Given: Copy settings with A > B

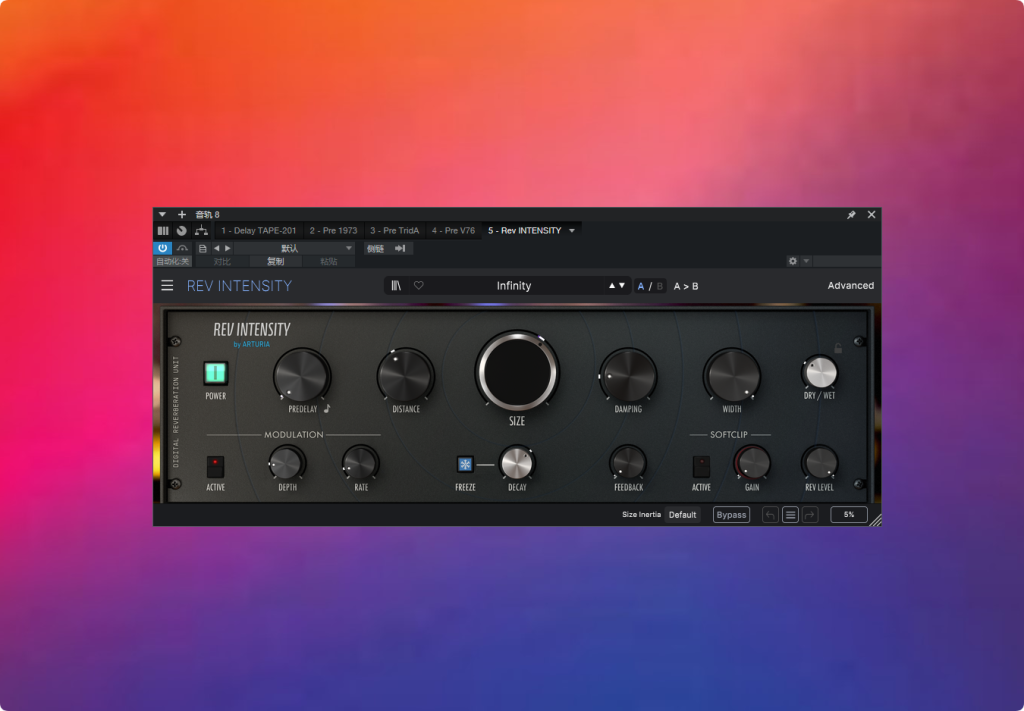Looking at the screenshot, I should [x=686, y=286].
